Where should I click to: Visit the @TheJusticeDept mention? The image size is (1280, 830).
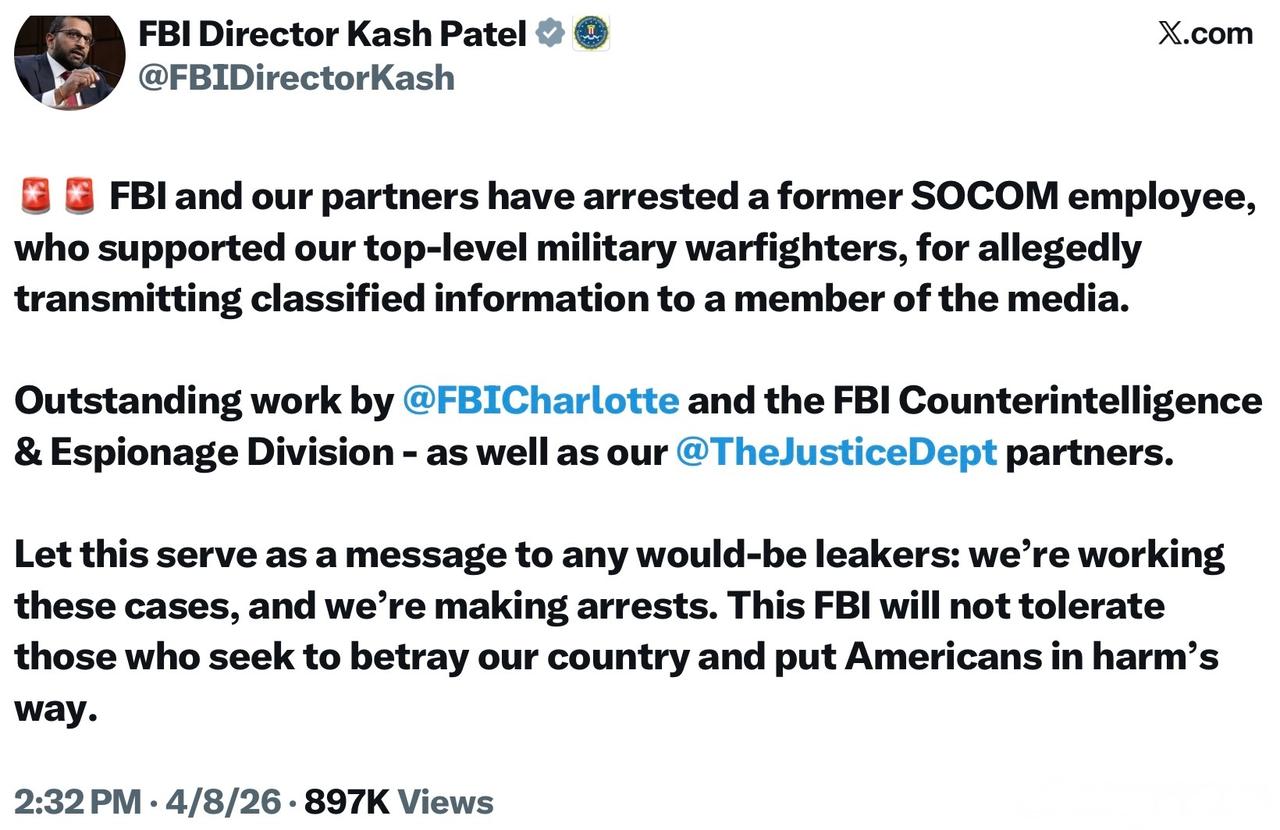[836, 452]
